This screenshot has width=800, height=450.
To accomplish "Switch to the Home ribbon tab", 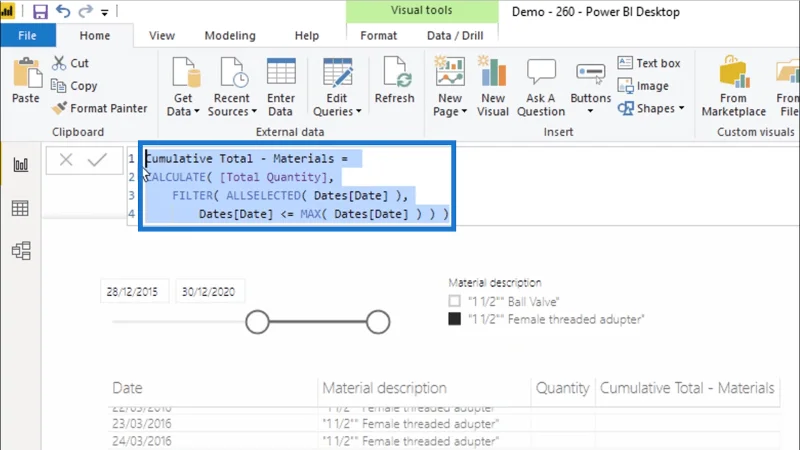I will [x=94, y=36].
